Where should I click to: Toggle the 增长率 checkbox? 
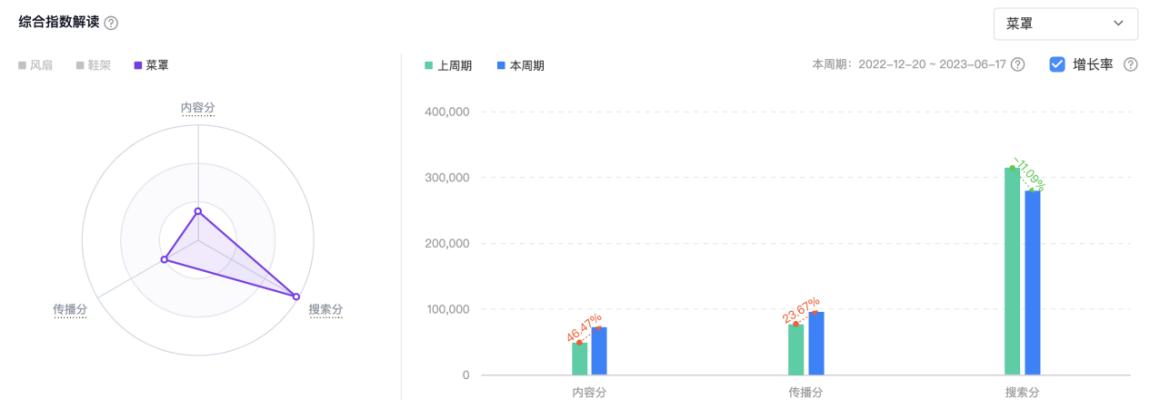point(1057,65)
